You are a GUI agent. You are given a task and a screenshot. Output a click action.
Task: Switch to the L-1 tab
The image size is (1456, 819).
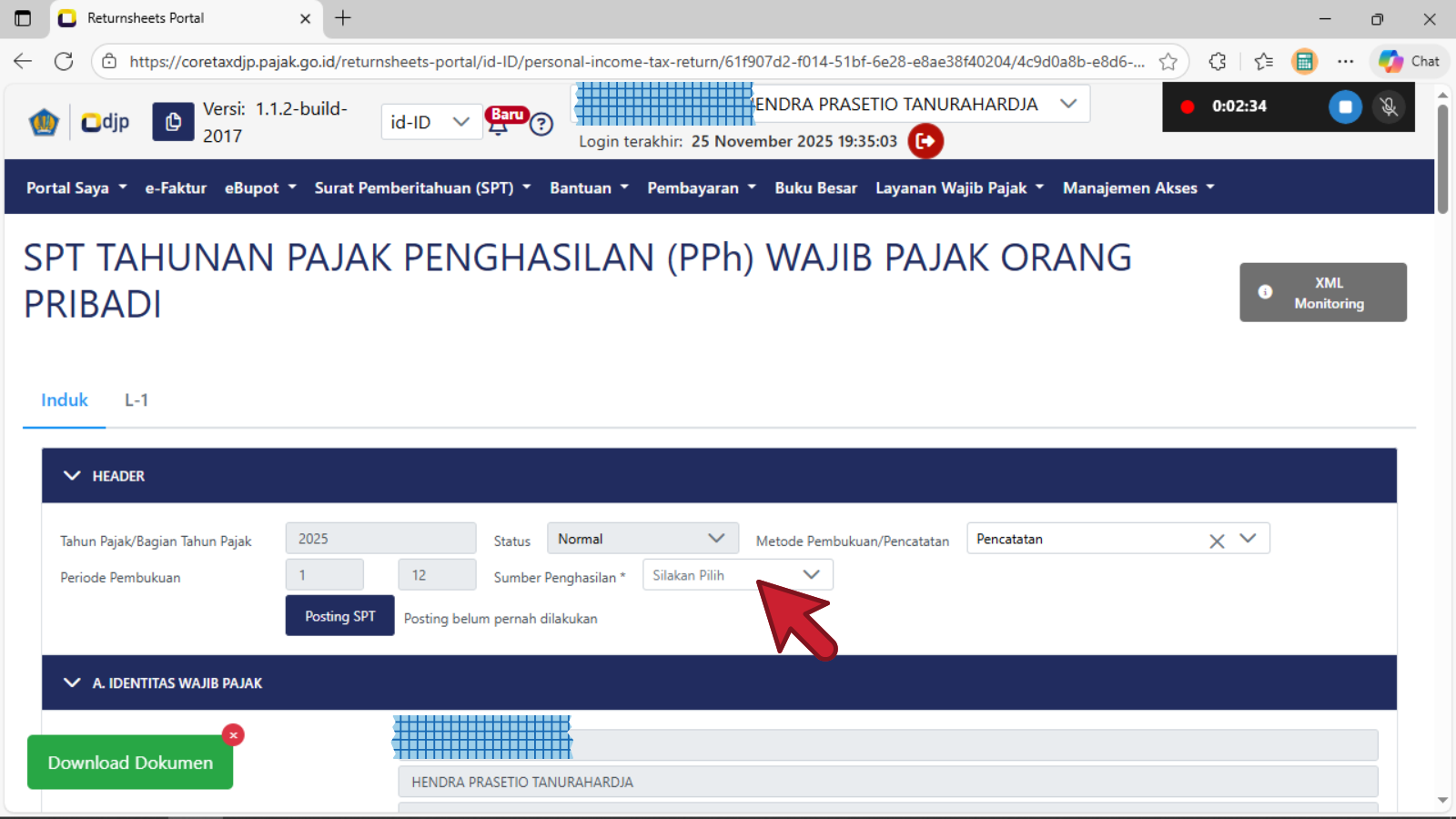click(x=136, y=400)
